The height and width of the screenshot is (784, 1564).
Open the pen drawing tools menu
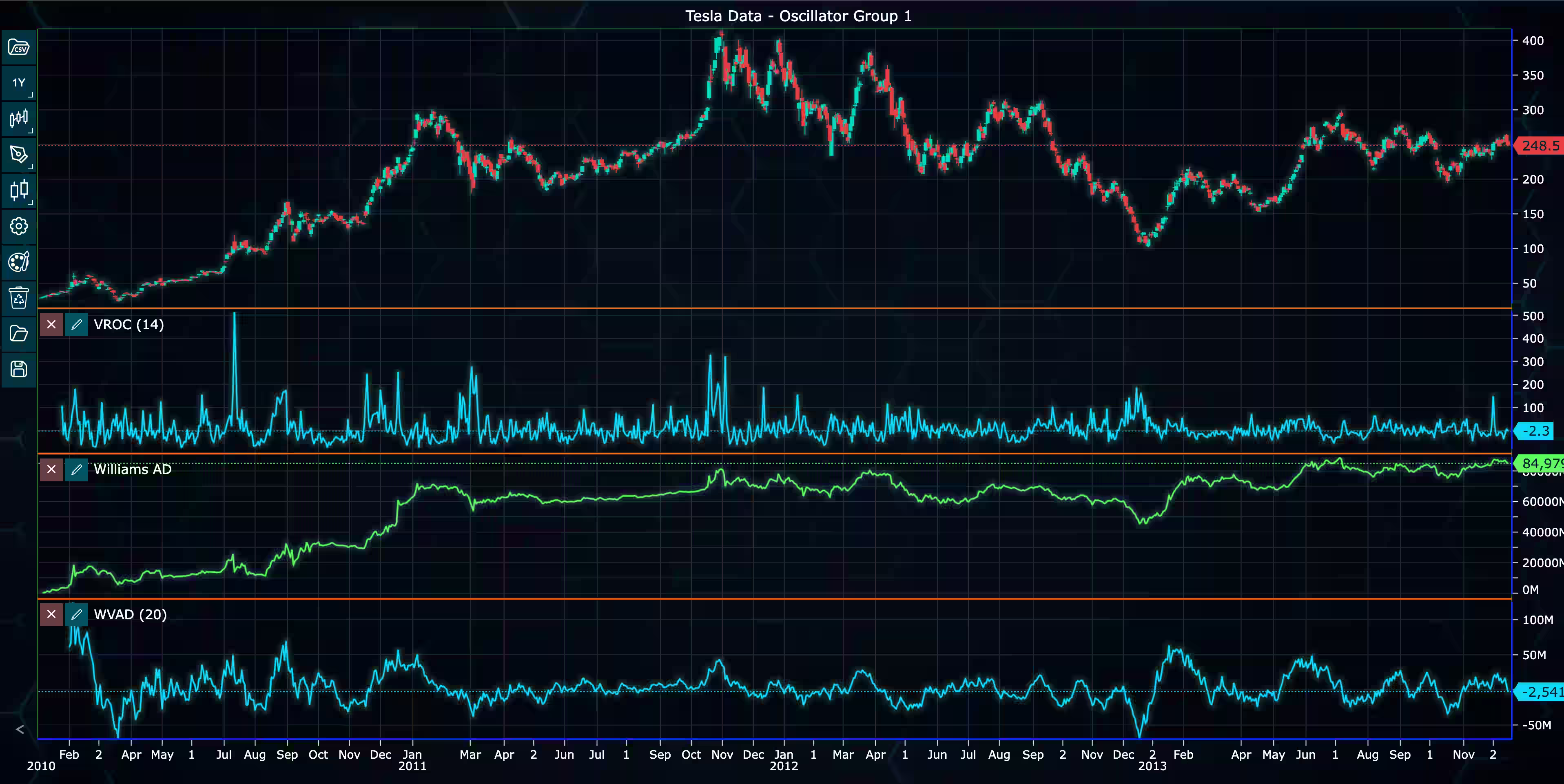pyautogui.click(x=19, y=154)
